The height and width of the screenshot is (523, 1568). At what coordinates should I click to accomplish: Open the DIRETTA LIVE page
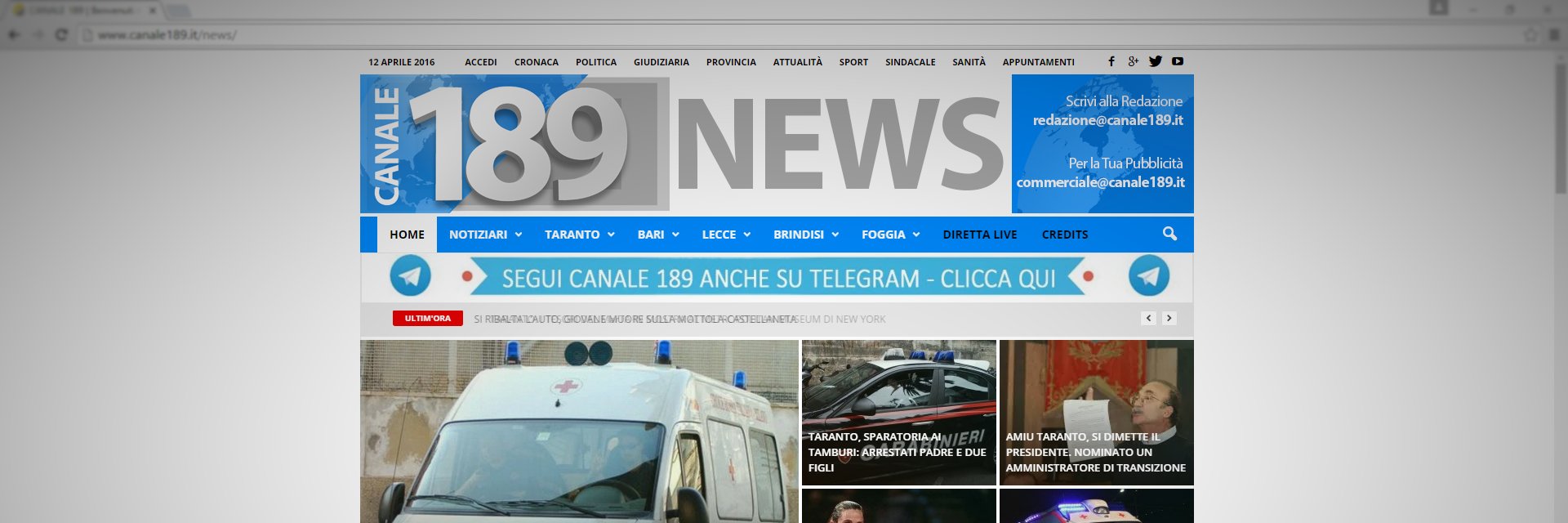pyautogui.click(x=980, y=235)
